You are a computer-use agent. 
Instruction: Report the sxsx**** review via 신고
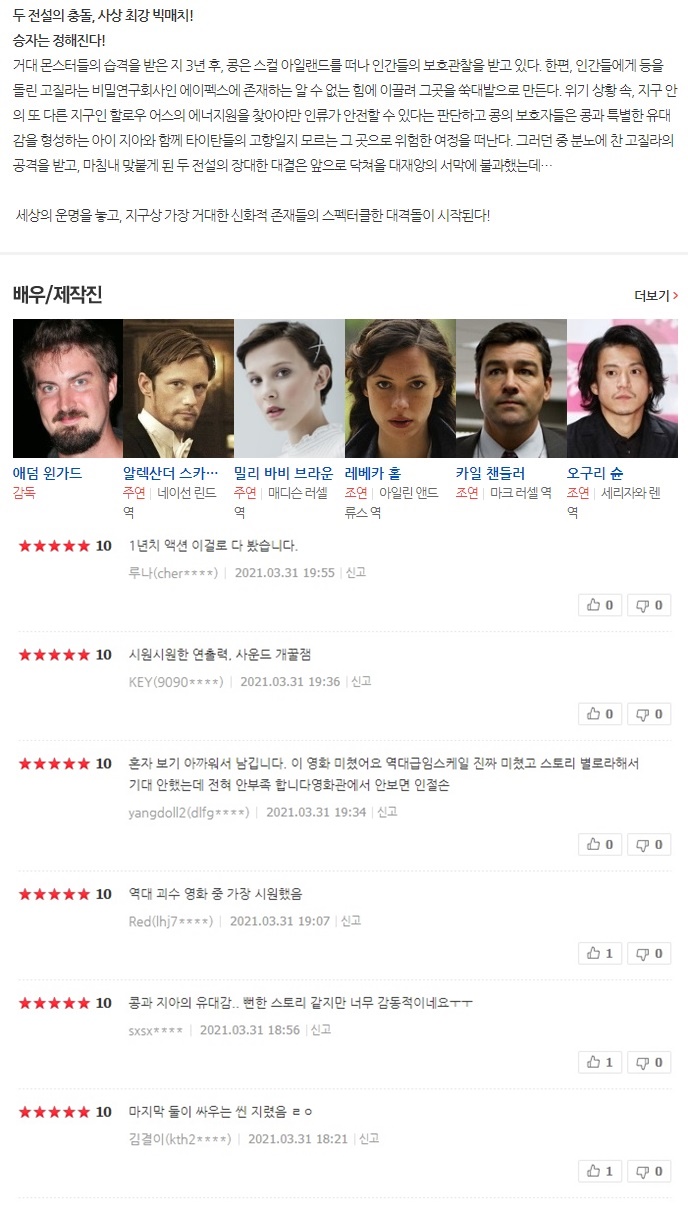tap(320, 1030)
